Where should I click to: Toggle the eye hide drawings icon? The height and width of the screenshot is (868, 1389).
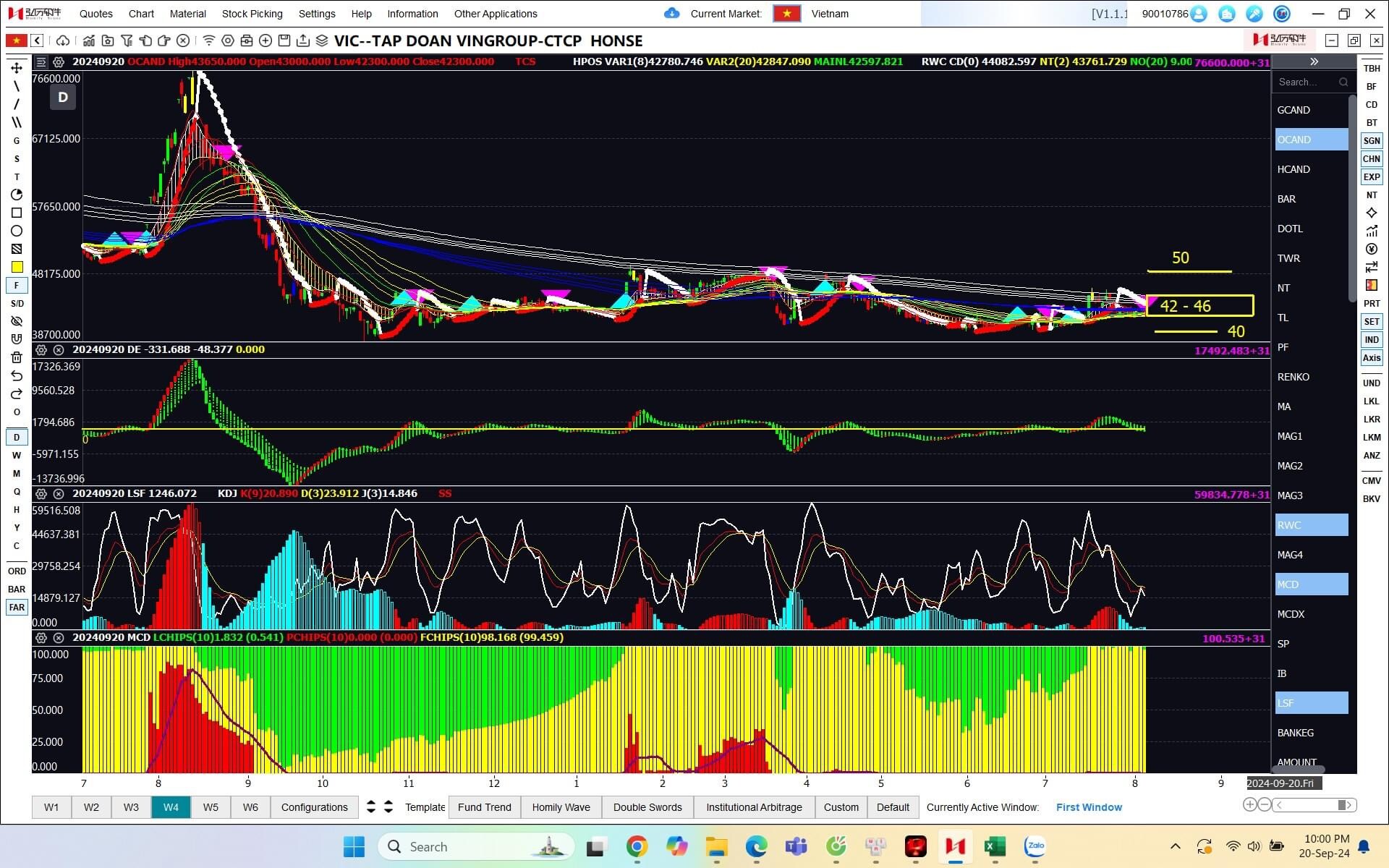17,321
